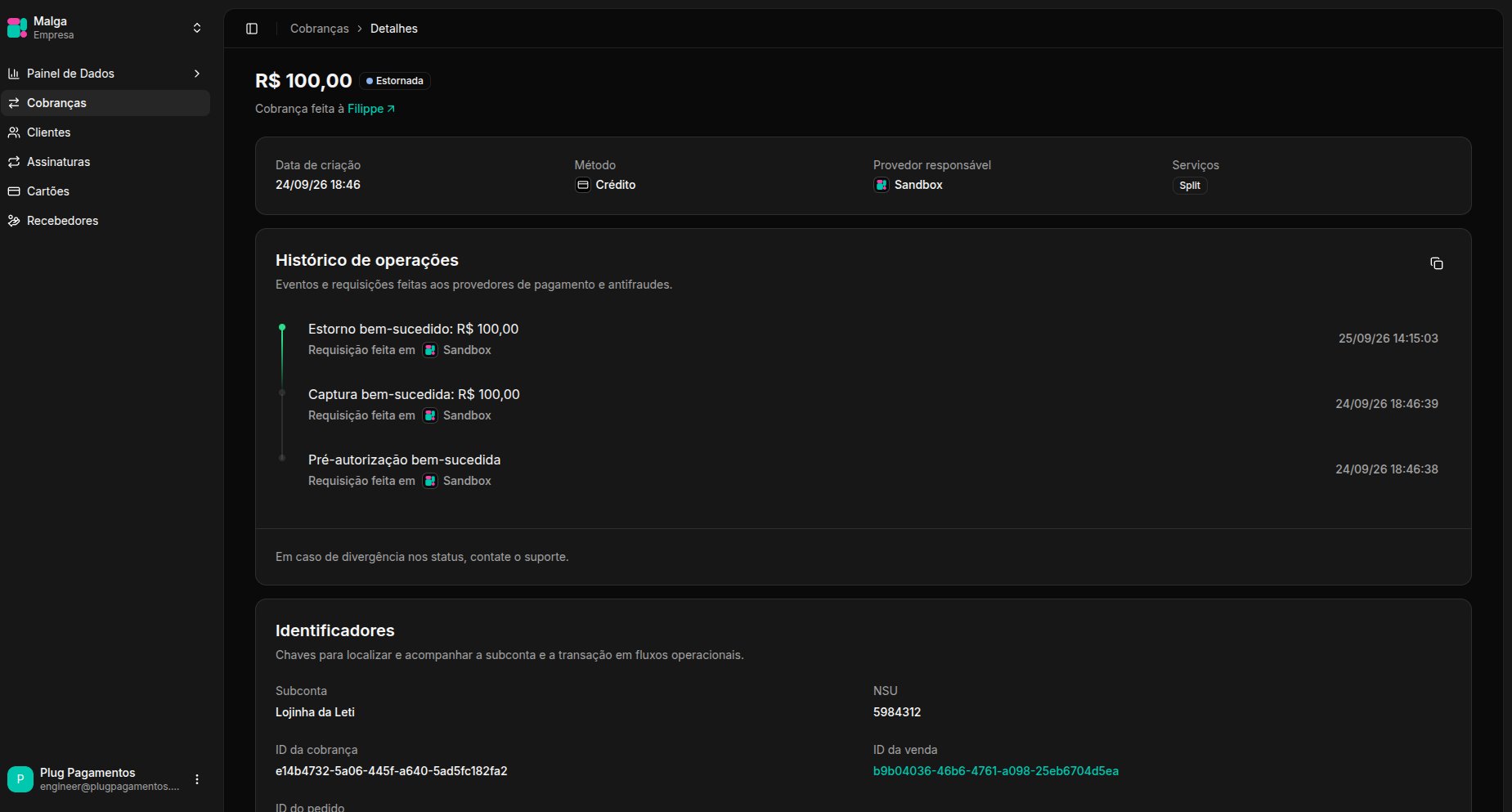Select Cobranças in the sidebar

pos(105,103)
